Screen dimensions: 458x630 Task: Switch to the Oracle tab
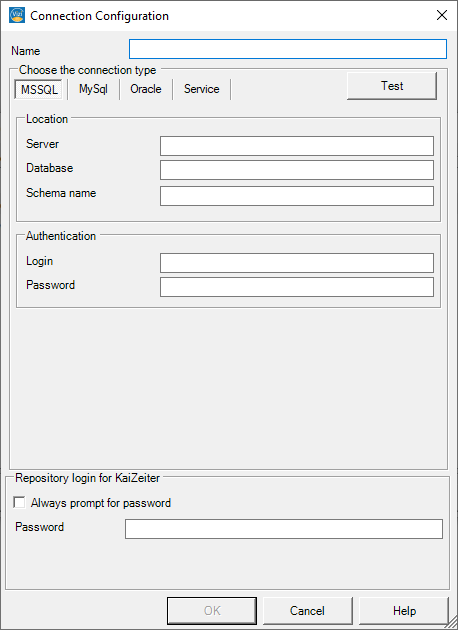146,89
